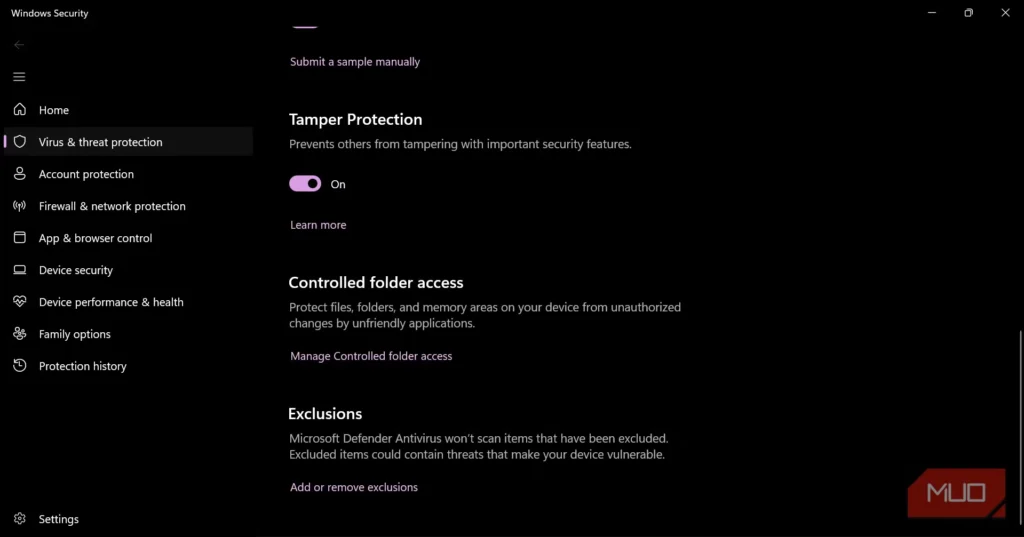Screen dimensions: 1024x537
Task: Open the Manage Controlled folder access link
Action: [371, 356]
